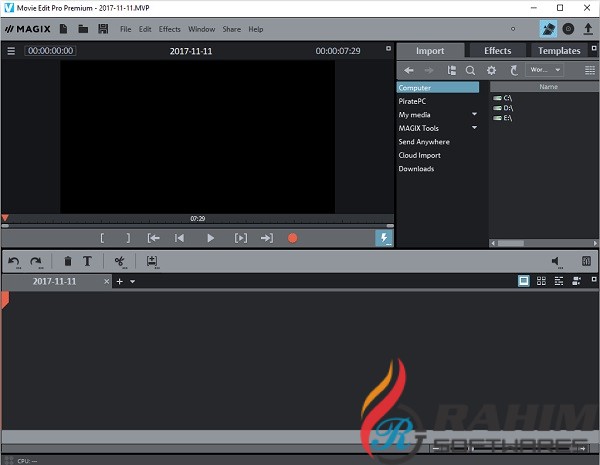The width and height of the screenshot is (600, 465).
Task: Click the Burn disc icon
Action: [568, 29]
